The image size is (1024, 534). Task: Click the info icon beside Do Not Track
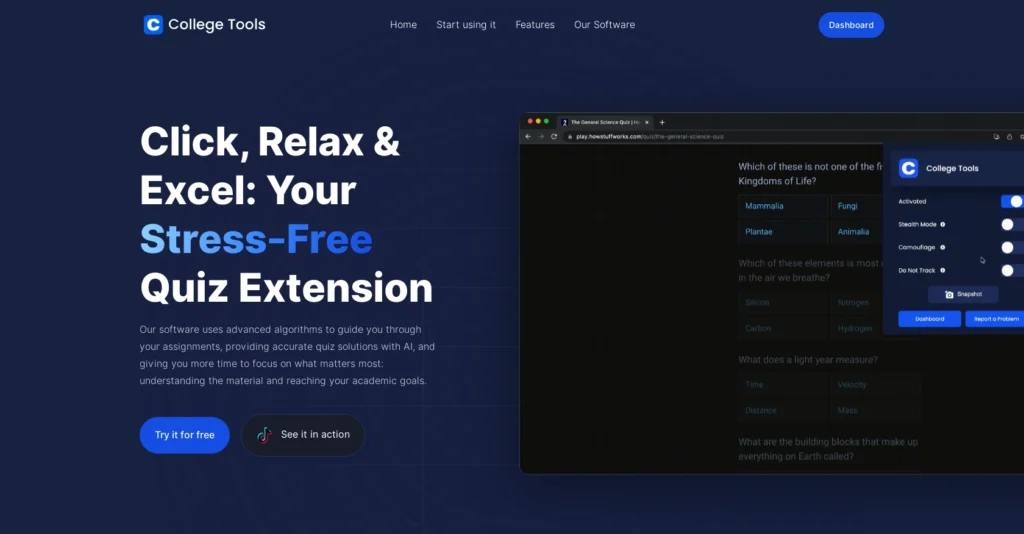(944, 270)
